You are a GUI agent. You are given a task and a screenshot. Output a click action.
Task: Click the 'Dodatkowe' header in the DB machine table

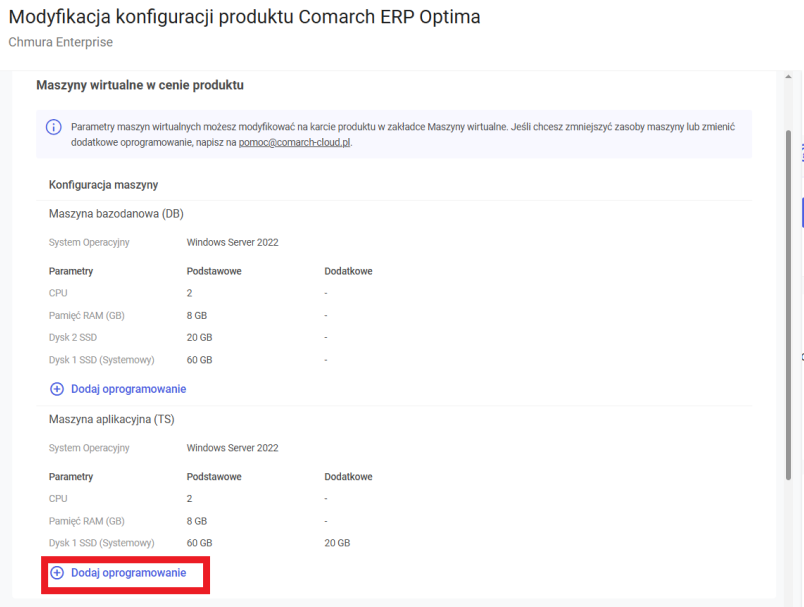(348, 271)
